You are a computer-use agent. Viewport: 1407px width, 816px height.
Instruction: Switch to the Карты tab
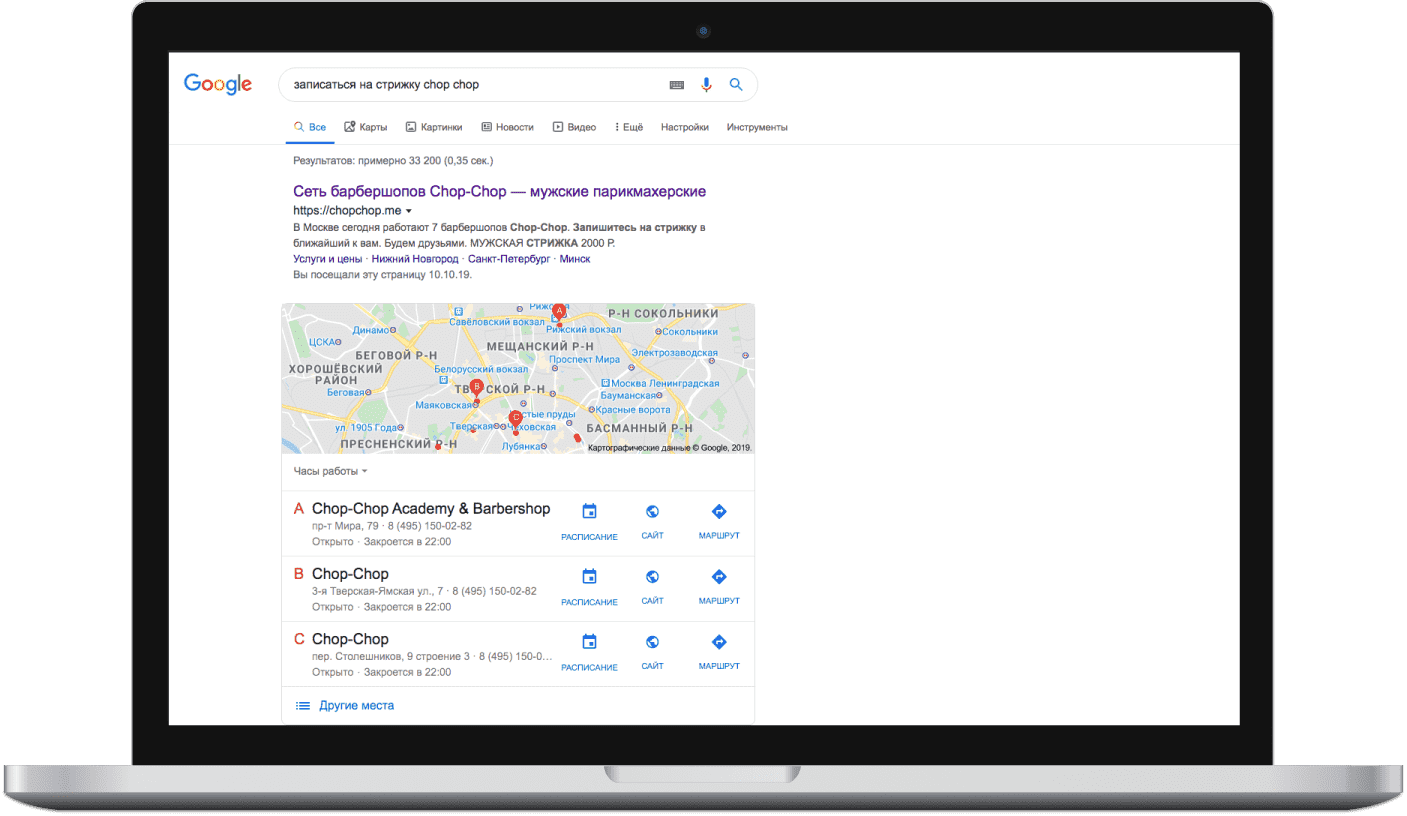tap(366, 127)
